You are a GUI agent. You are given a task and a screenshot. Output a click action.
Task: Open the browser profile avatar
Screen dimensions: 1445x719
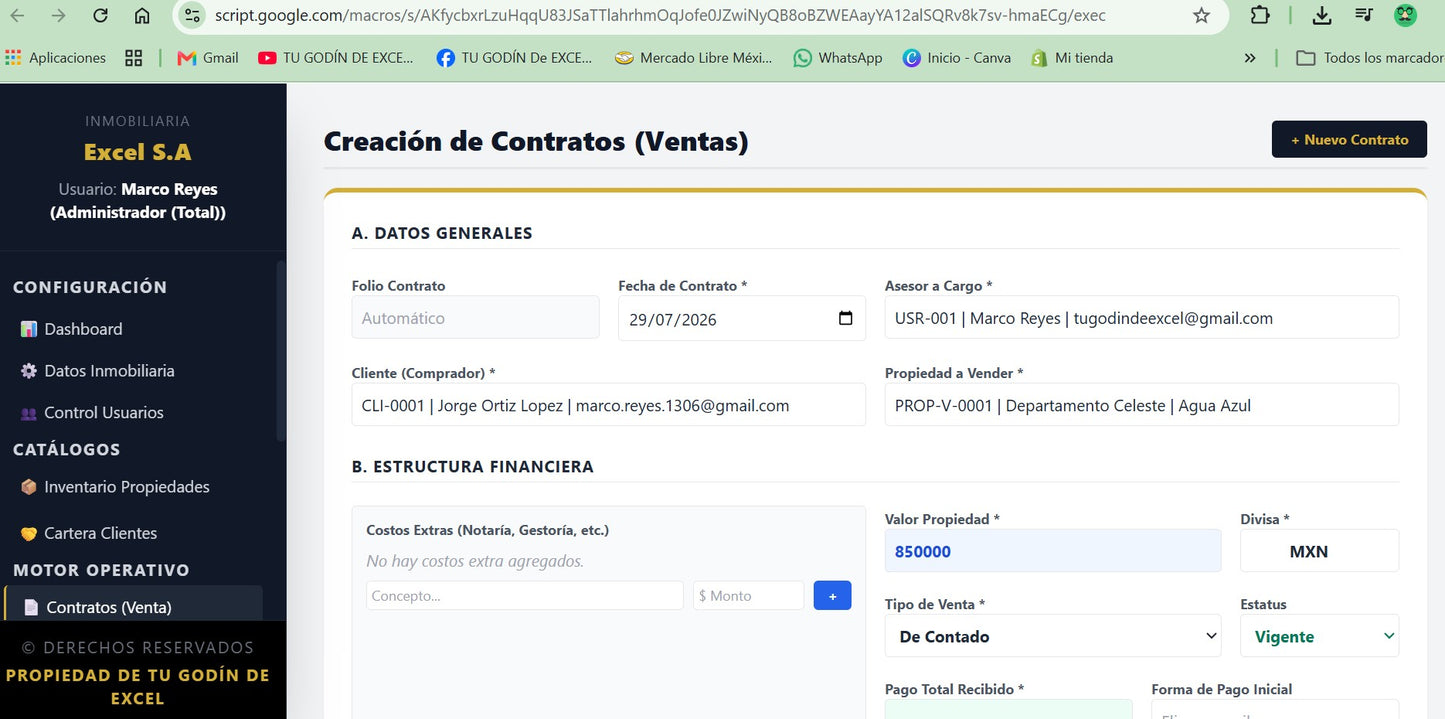(1406, 16)
